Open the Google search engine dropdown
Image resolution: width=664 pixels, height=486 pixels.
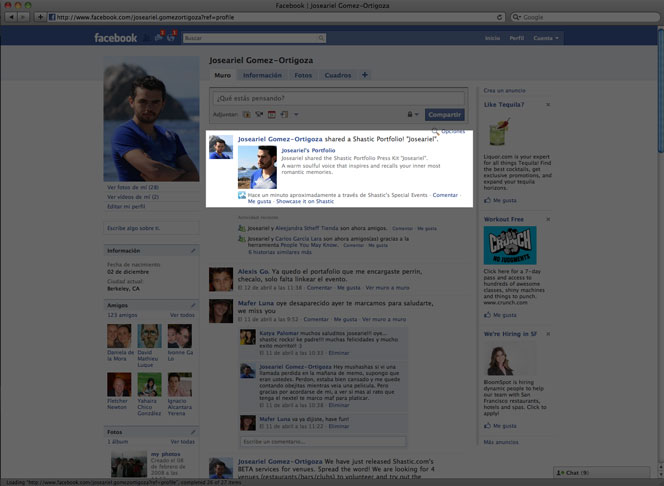(x=517, y=17)
